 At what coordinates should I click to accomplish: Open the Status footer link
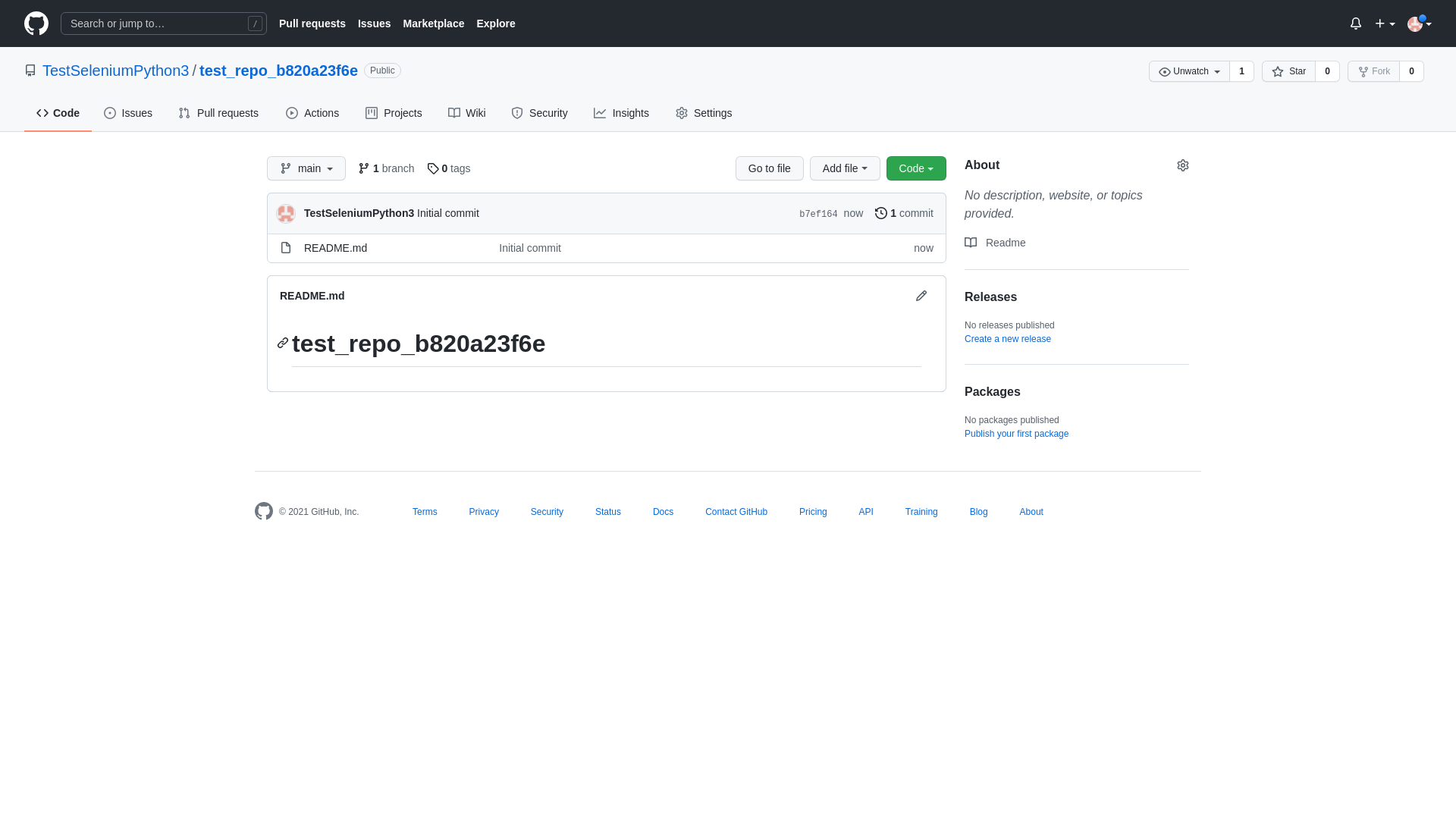point(608,512)
